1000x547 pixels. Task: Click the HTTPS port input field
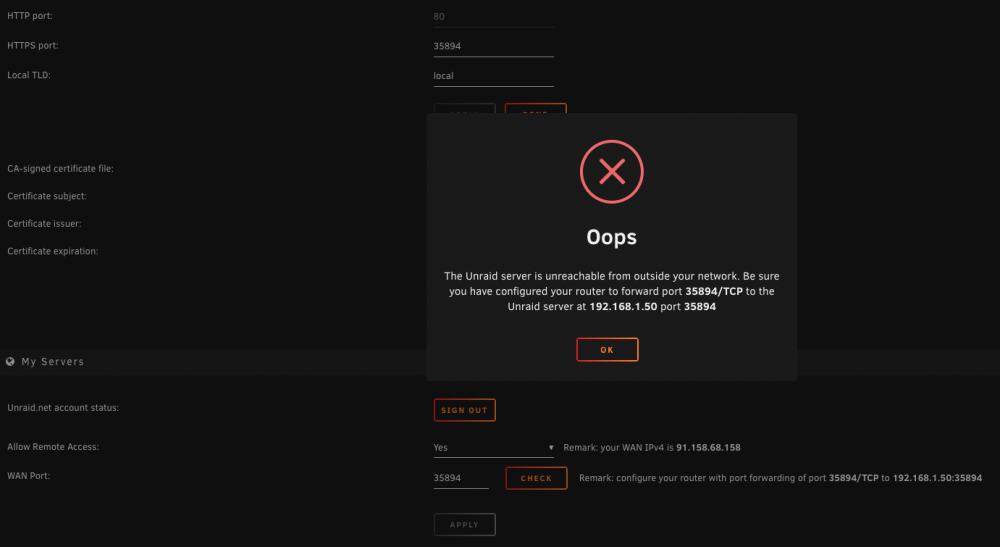click(494, 46)
